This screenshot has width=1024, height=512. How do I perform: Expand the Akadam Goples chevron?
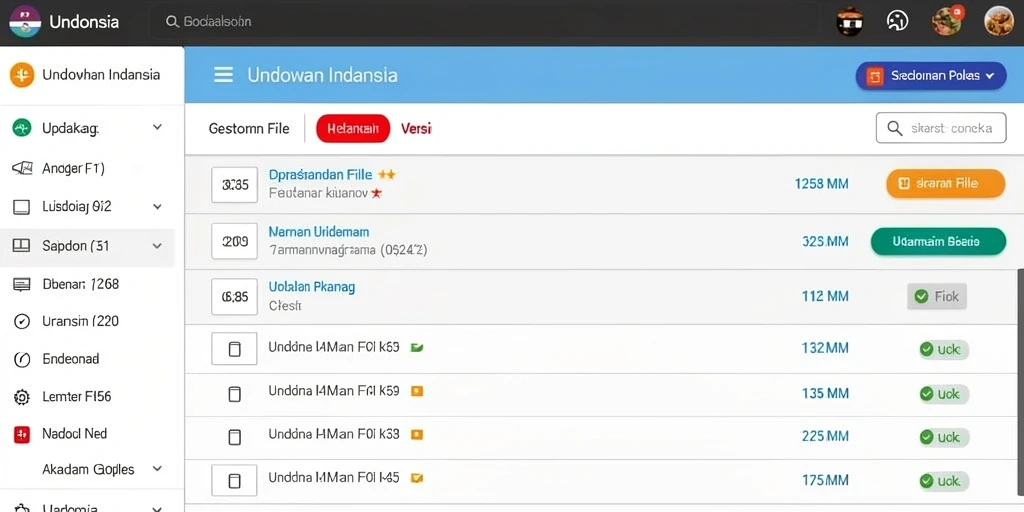[157, 469]
